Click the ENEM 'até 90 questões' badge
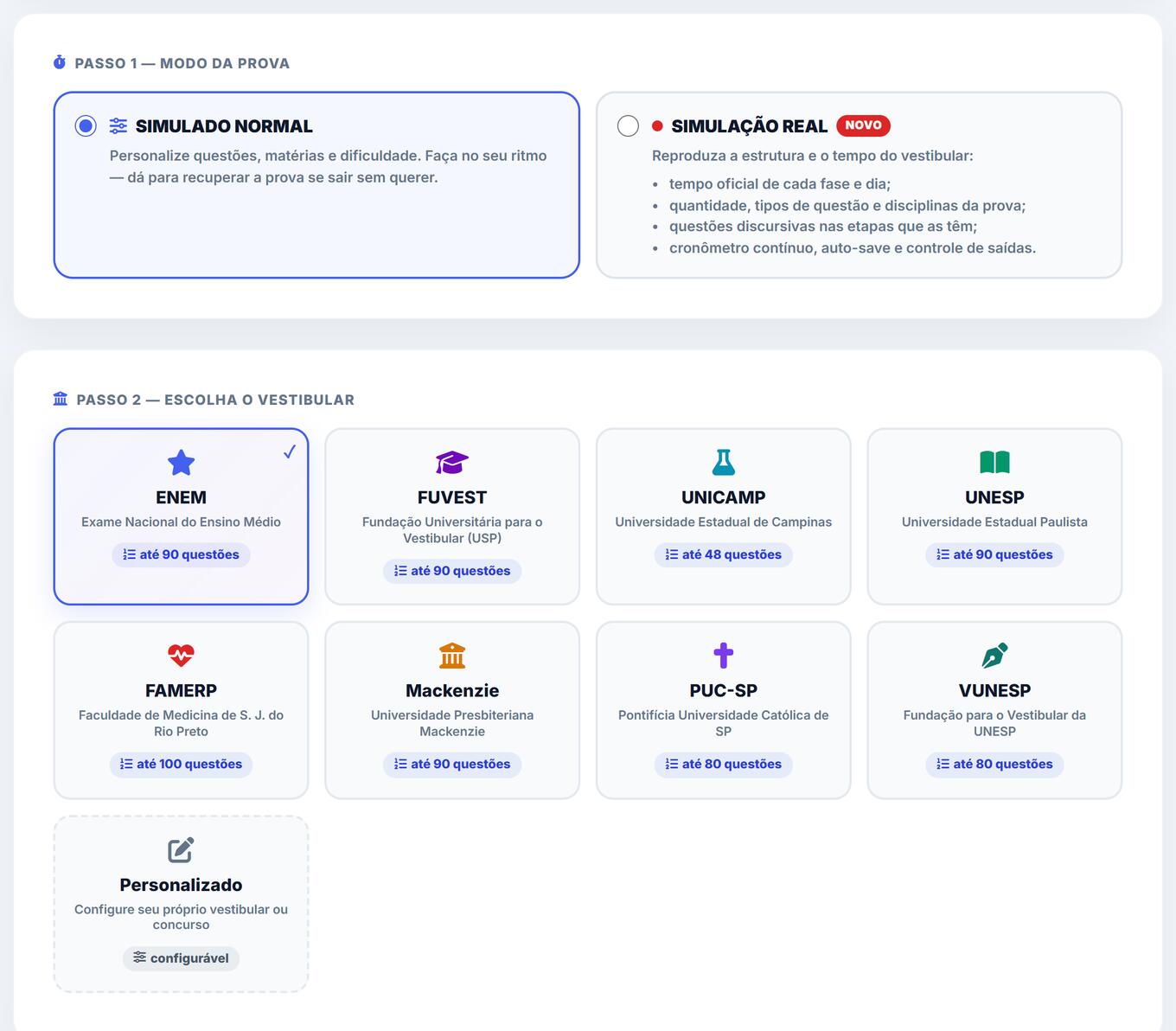Viewport: 1176px width, 1031px height. pyautogui.click(x=181, y=554)
